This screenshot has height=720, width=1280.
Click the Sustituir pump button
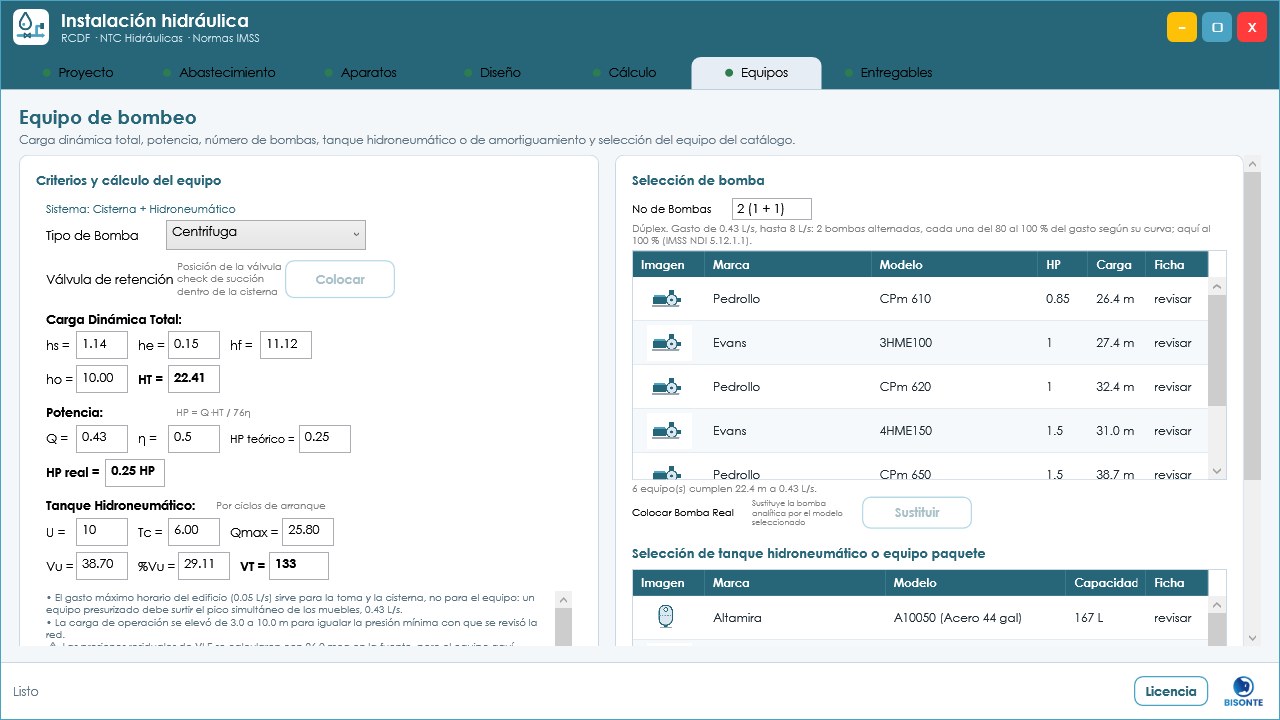pos(917,513)
